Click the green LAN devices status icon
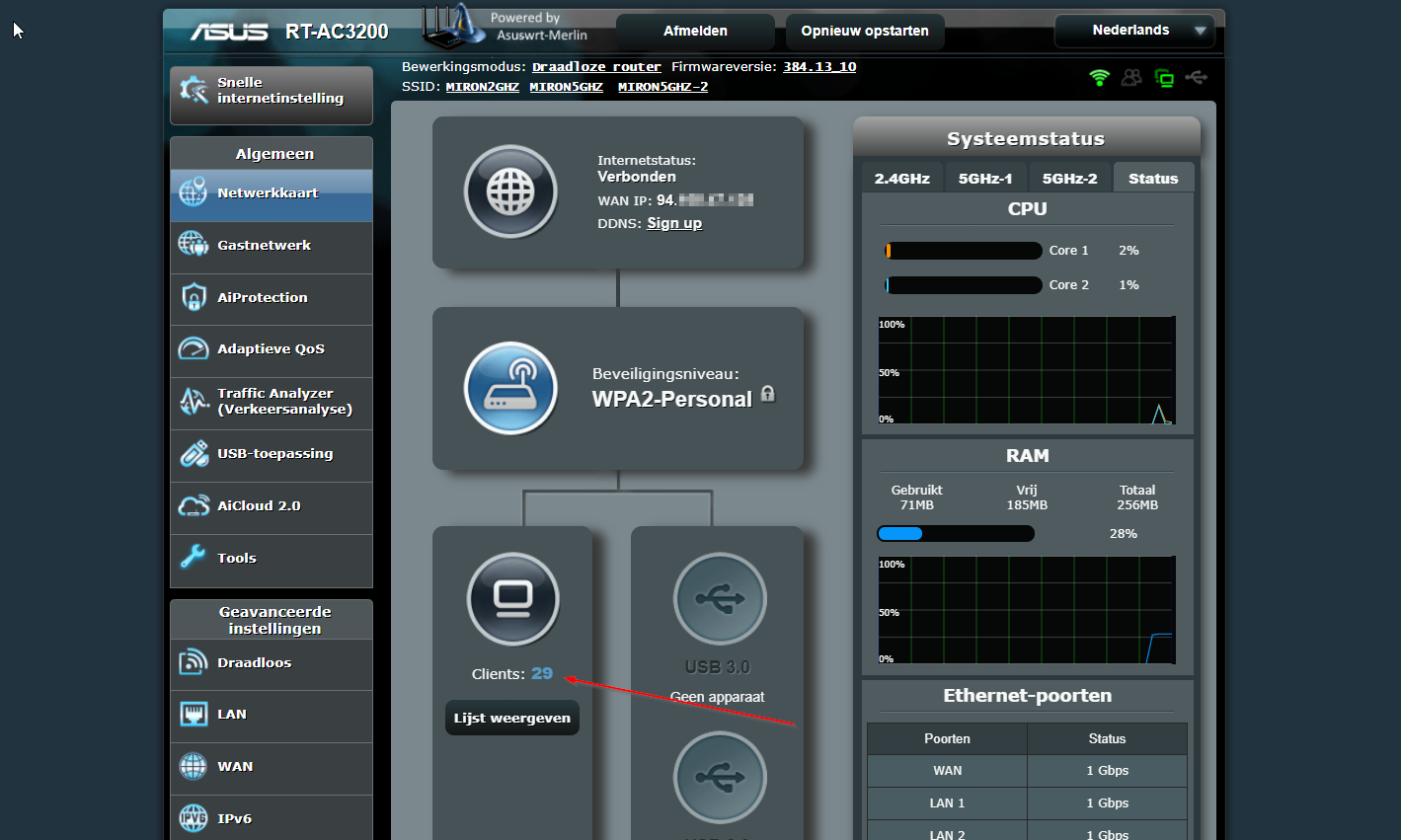 coord(1164,79)
